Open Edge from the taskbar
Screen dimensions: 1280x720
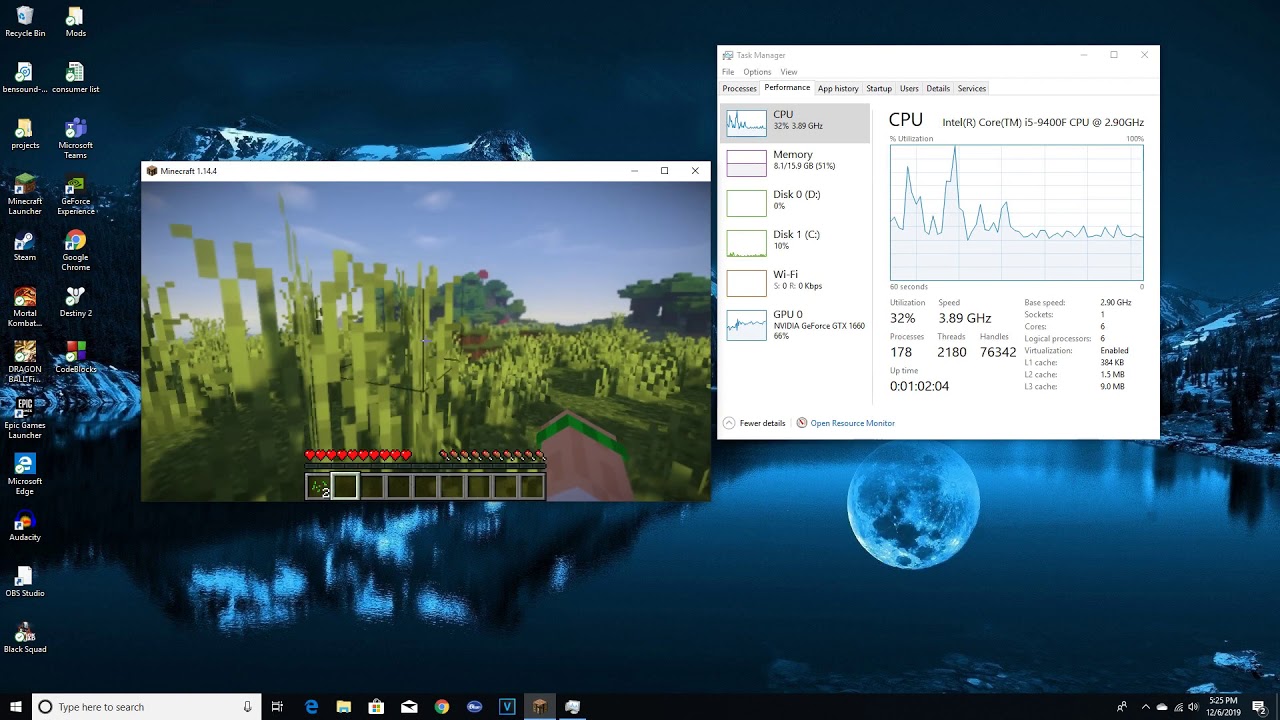pos(312,706)
